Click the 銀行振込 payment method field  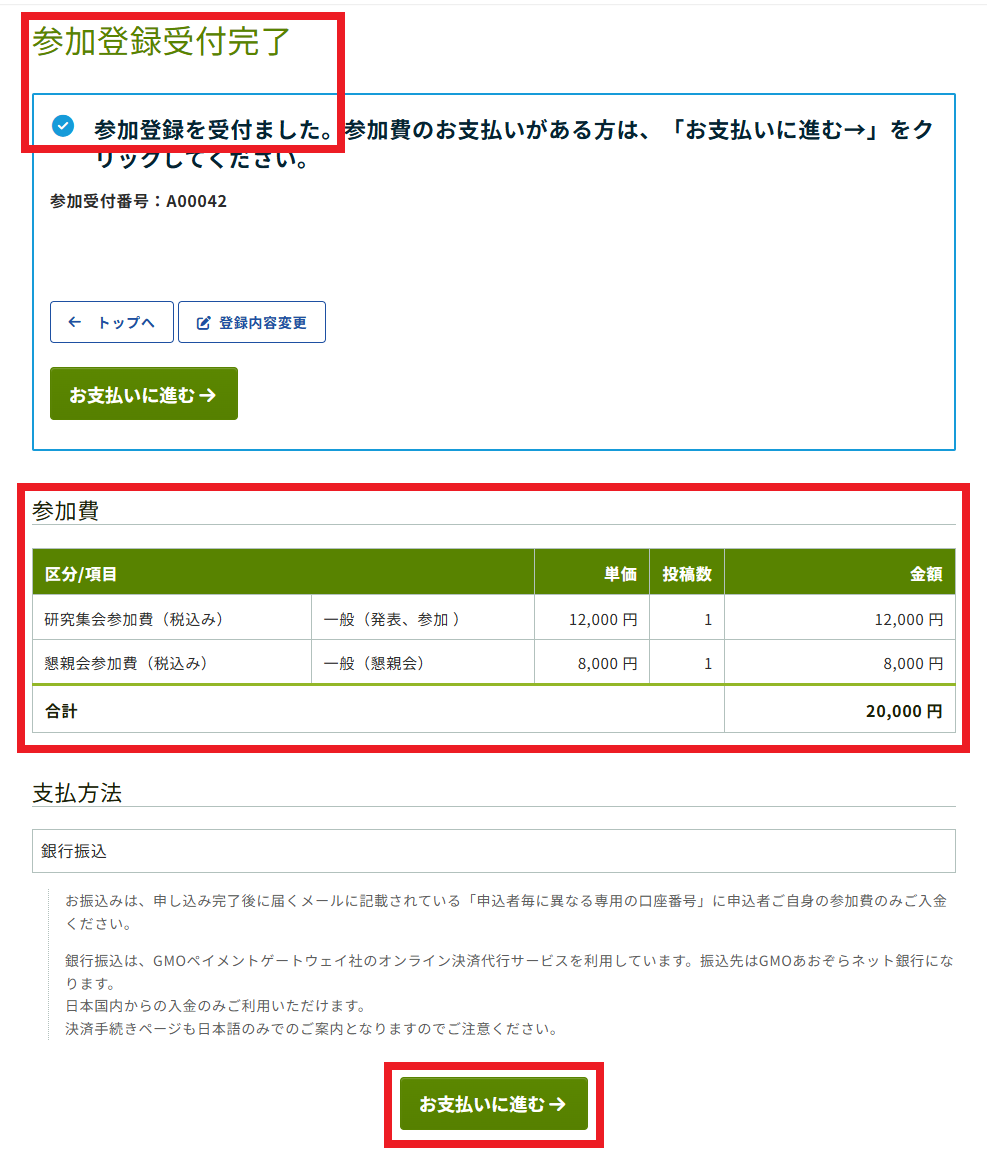[493, 851]
